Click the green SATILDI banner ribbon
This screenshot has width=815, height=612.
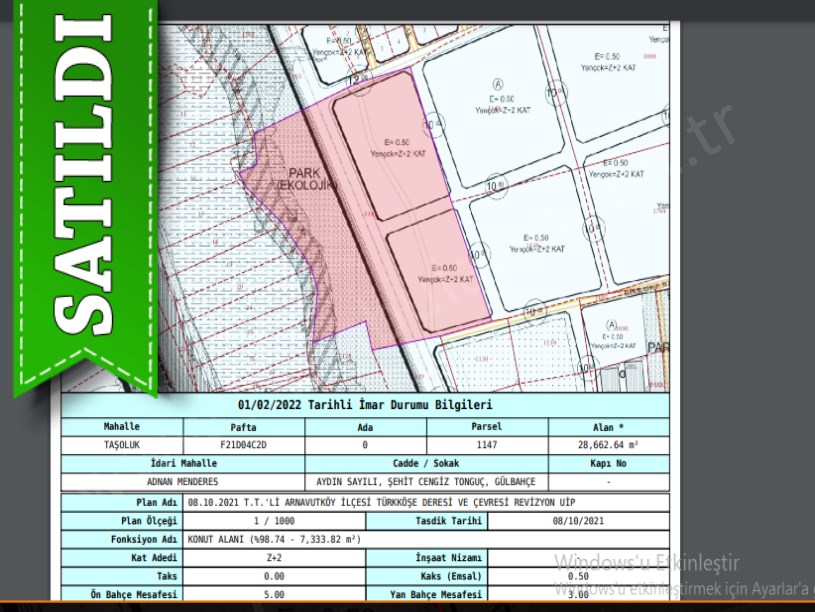tap(85, 190)
